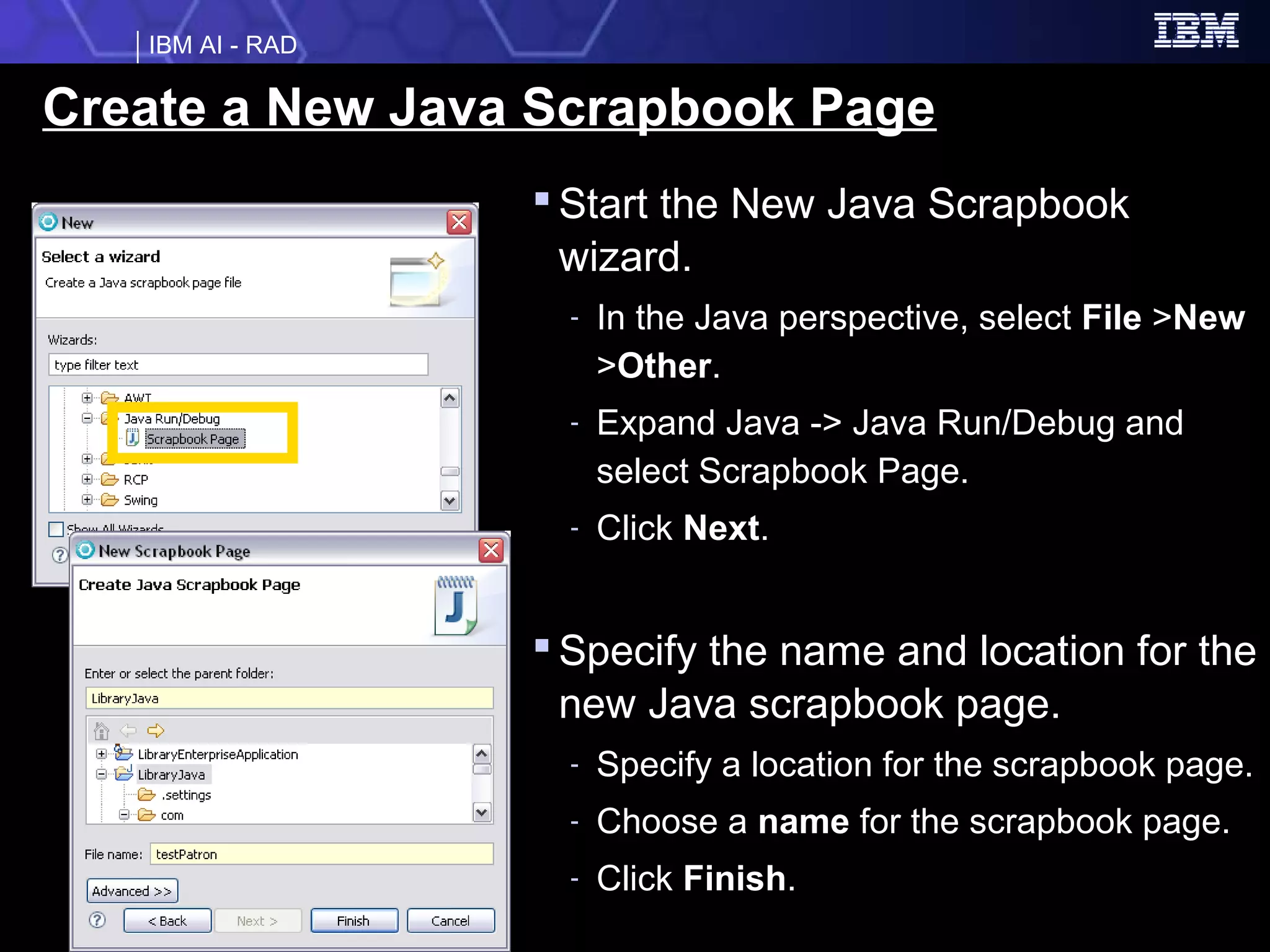The height and width of the screenshot is (952, 1270).
Task: Click the help icon in New Scrapbook Page
Action: [x=97, y=920]
